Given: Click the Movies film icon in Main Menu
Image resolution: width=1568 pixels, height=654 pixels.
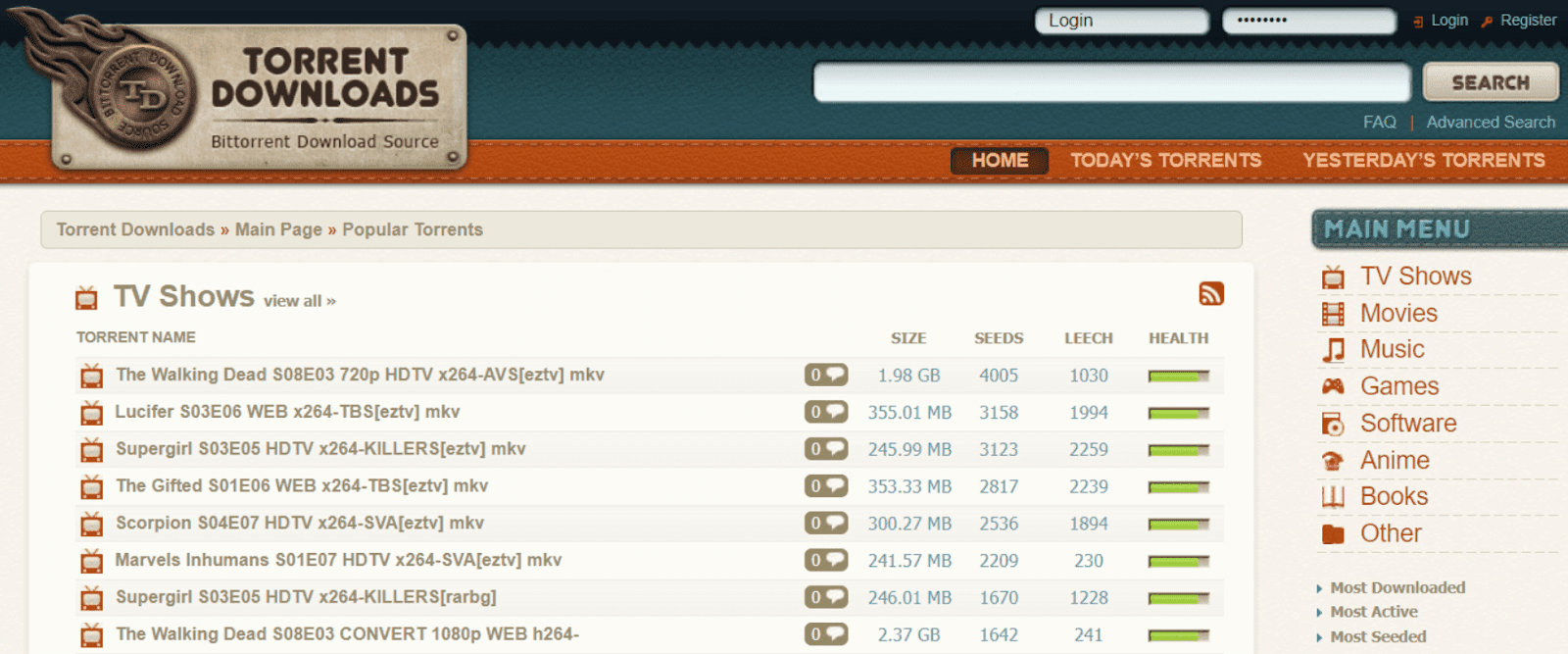Looking at the screenshot, I should pyautogui.click(x=1333, y=314).
